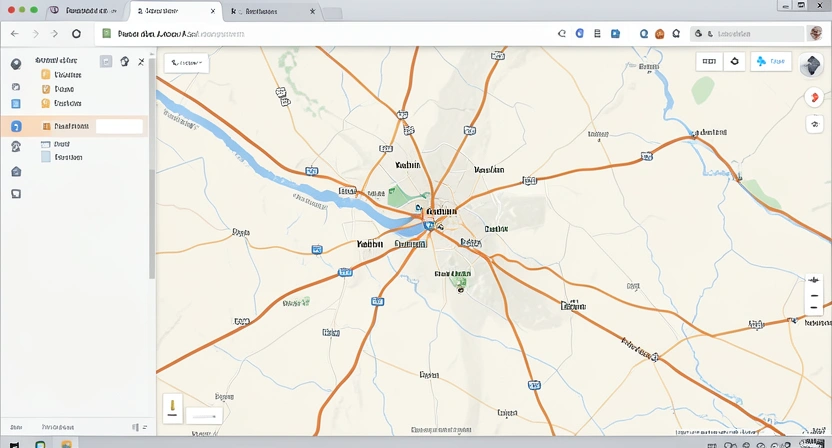The image size is (832, 448).
Task: Click the grid view button above map
Action: click(x=708, y=62)
